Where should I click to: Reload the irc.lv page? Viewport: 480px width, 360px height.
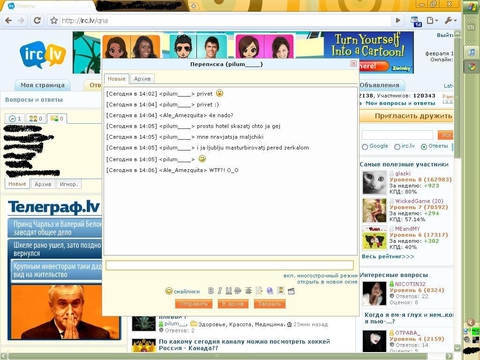pyautogui.click(x=37, y=21)
